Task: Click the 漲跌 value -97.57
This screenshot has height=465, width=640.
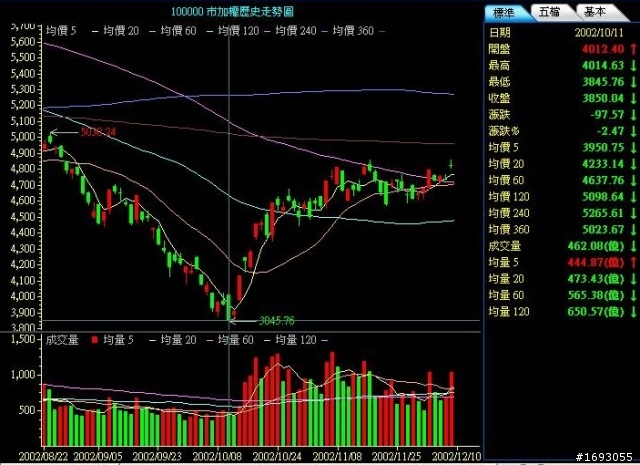Action: (607, 115)
